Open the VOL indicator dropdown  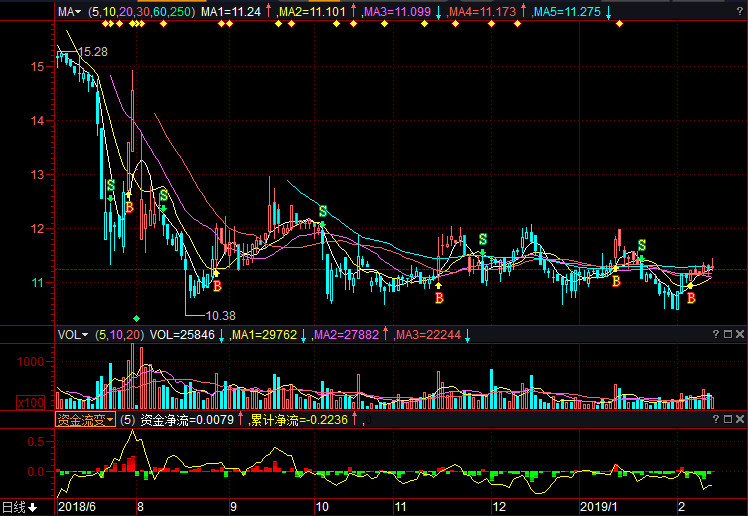pyautogui.click(x=73, y=334)
